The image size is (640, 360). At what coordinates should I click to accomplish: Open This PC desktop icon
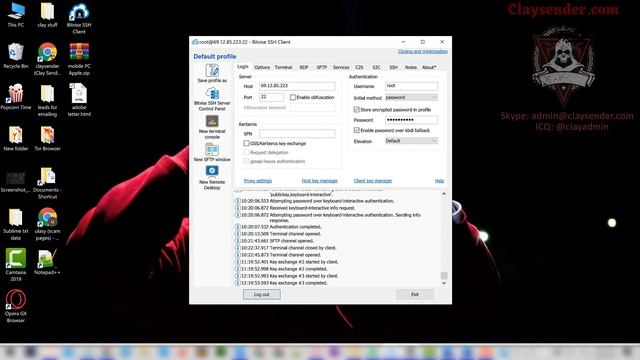16,15
